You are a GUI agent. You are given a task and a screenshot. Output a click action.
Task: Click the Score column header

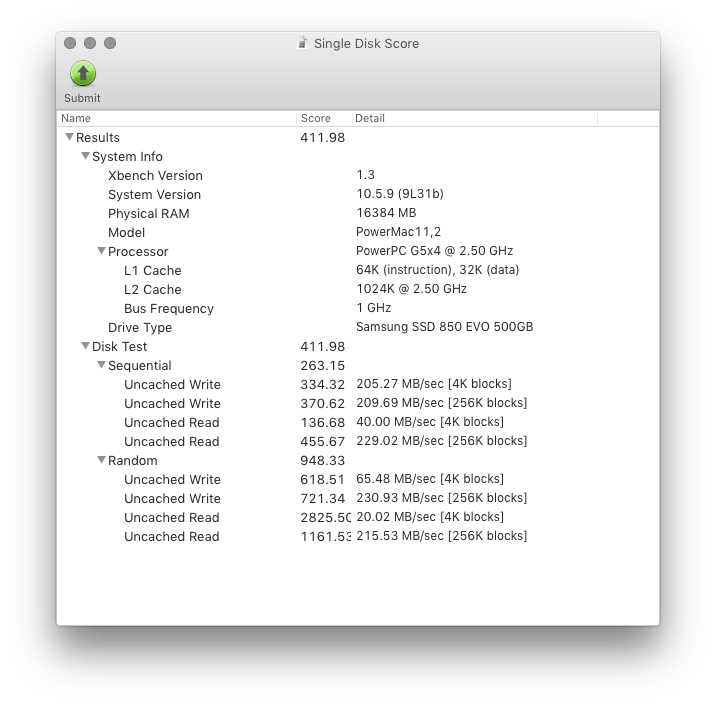coord(325,118)
